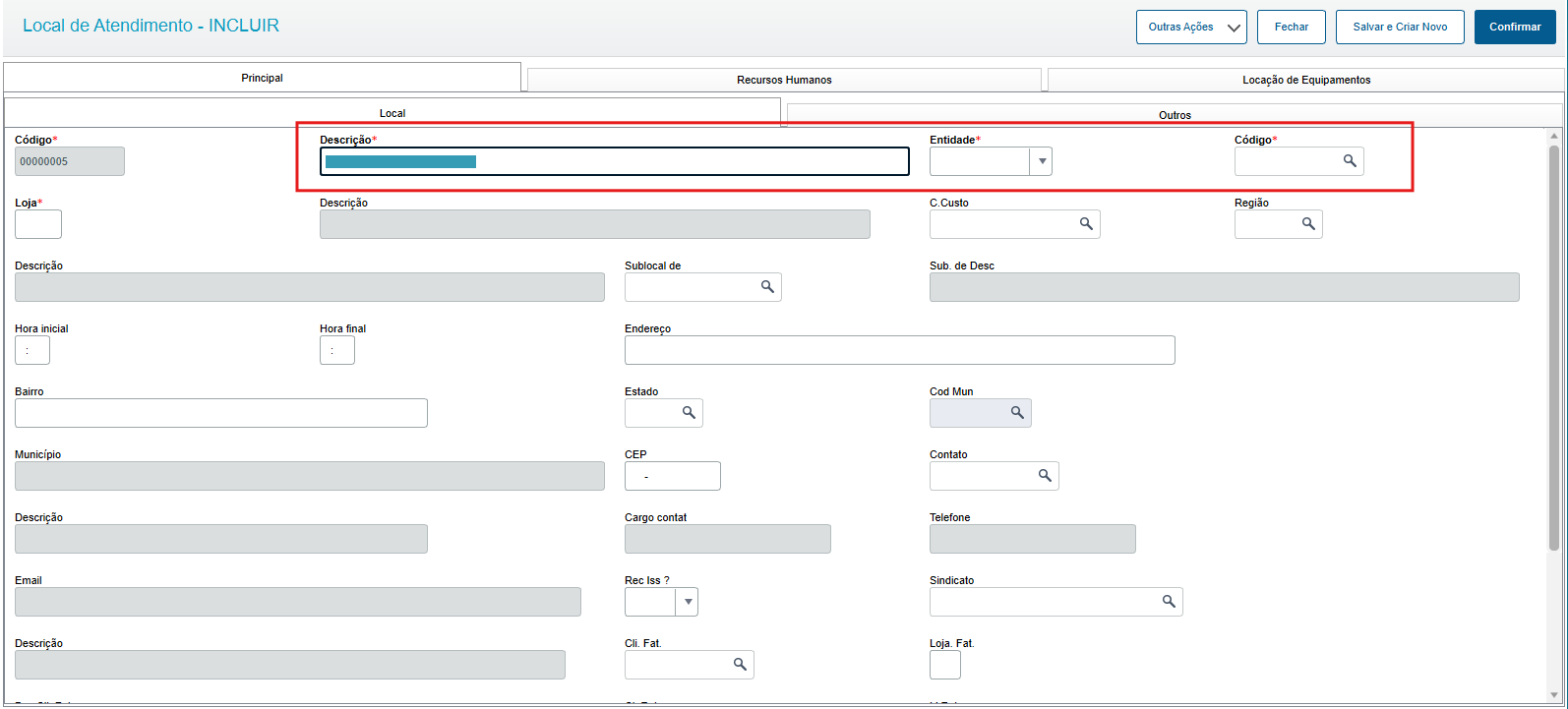Click the Cli. Fat. search icon

click(740, 665)
